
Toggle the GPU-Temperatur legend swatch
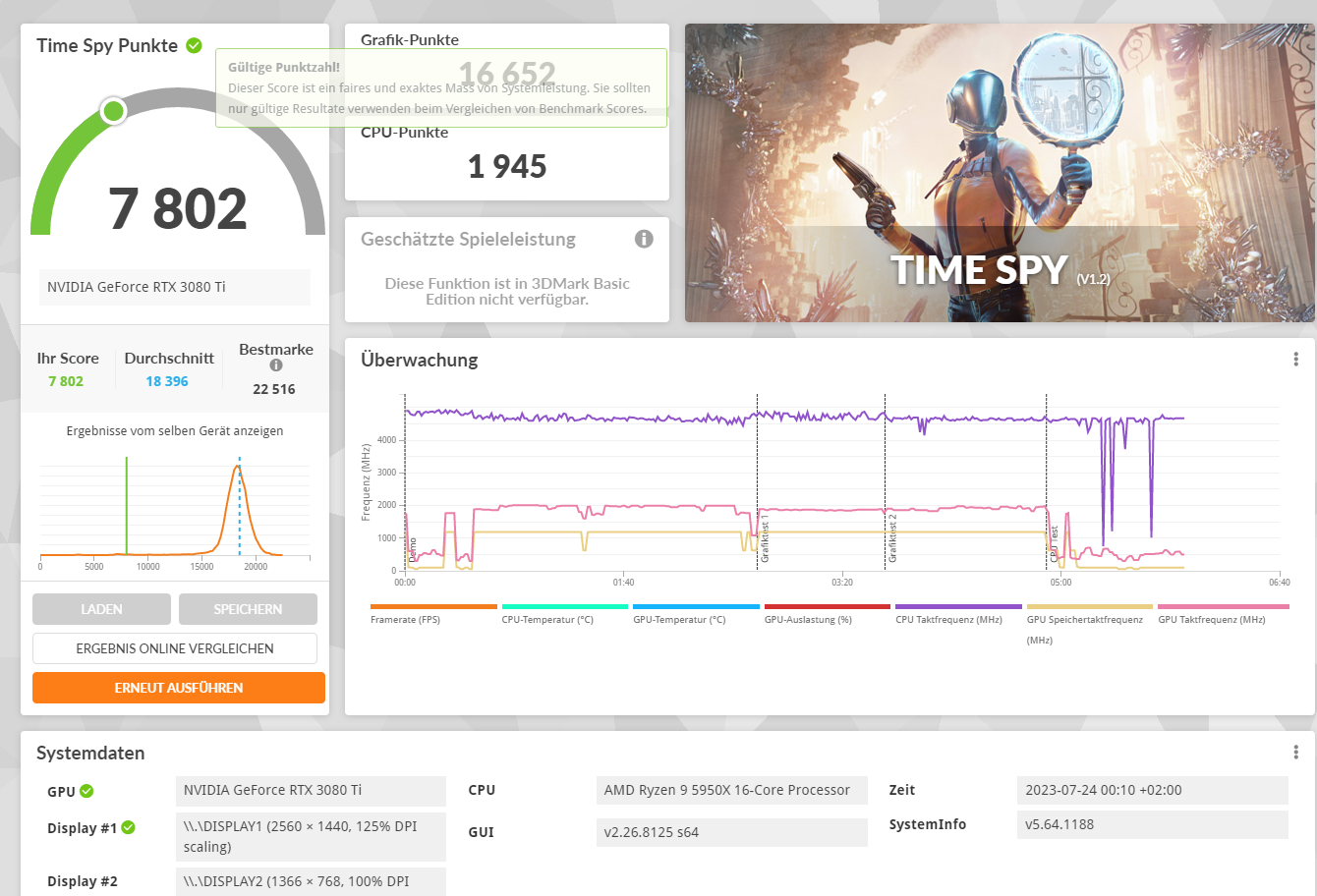pyautogui.click(x=696, y=607)
